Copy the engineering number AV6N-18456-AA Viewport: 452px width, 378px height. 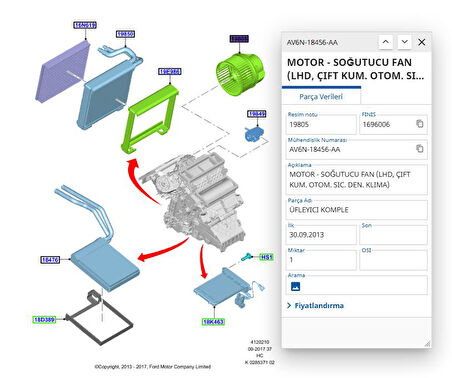coord(420,148)
